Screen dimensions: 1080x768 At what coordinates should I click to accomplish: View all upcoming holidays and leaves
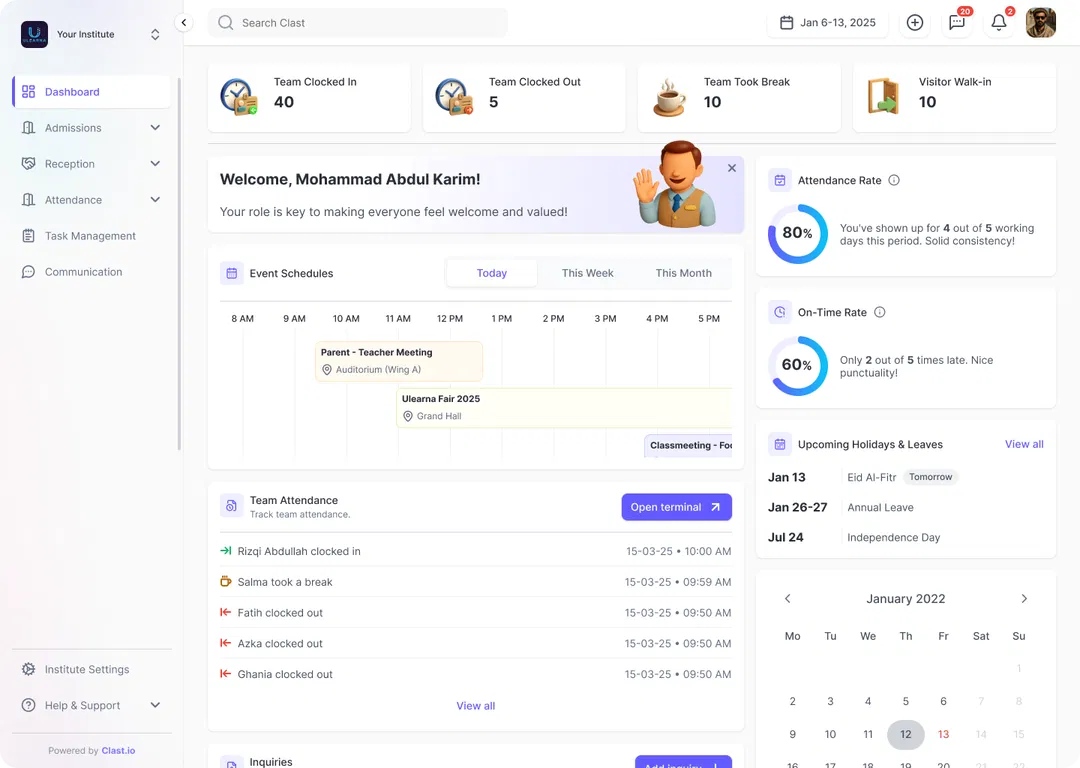coord(1024,444)
